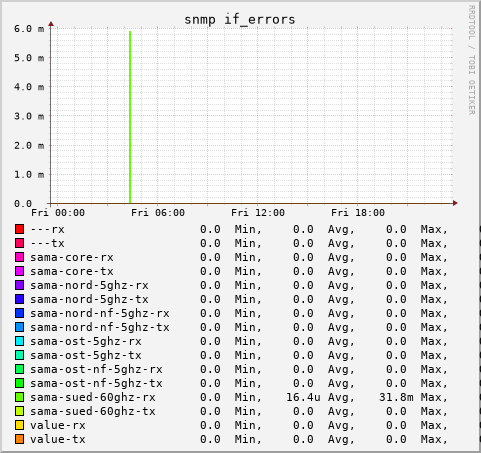Click the purple sama-nord-5ghz-rx swatch
This screenshot has width=481, height=453.
(x=19, y=285)
